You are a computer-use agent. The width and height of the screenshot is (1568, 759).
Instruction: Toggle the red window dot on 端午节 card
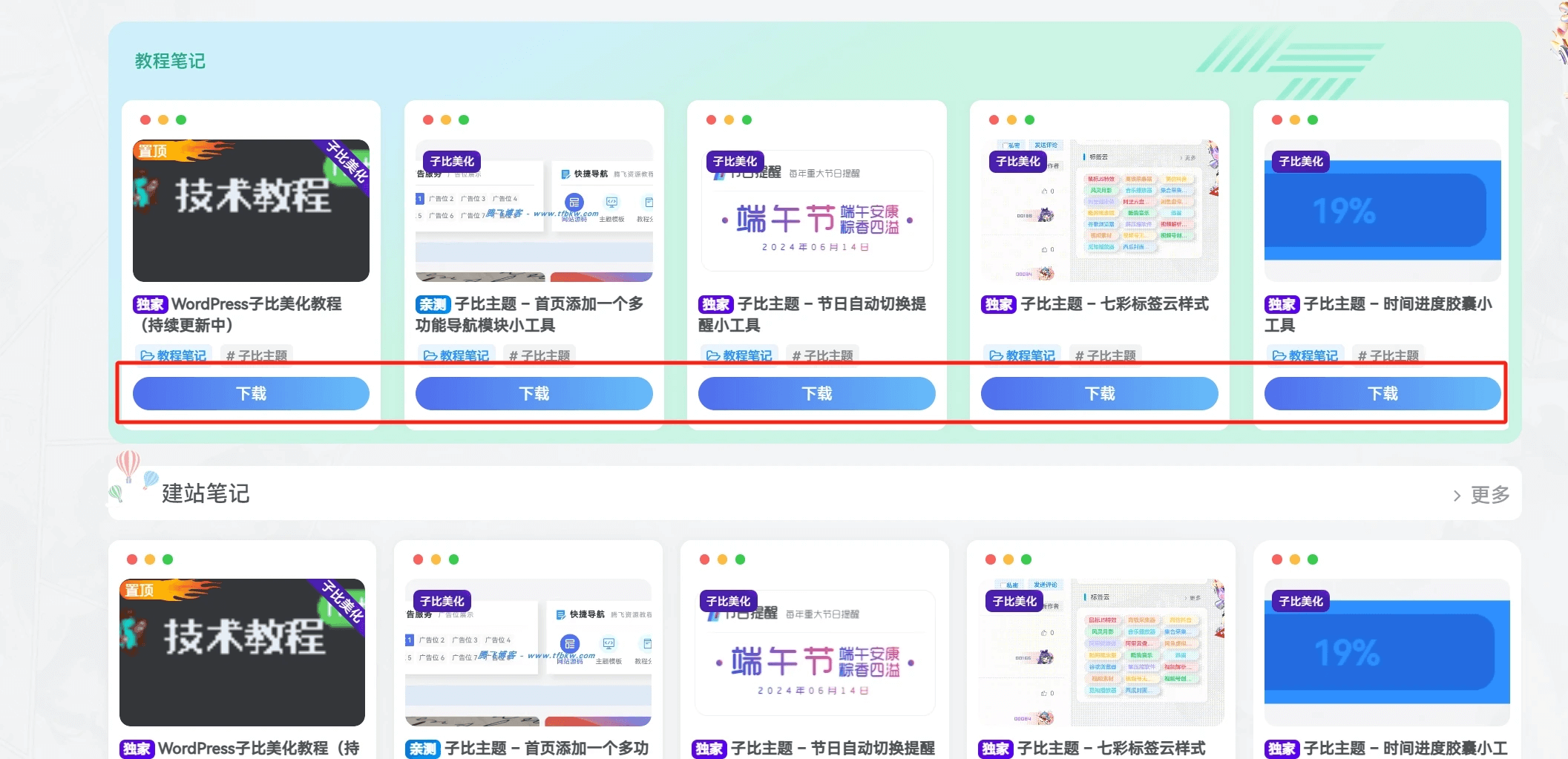pyautogui.click(x=711, y=119)
